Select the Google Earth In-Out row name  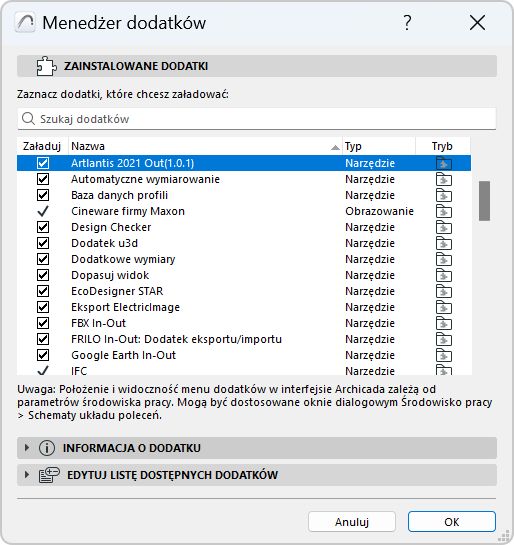coord(123,355)
